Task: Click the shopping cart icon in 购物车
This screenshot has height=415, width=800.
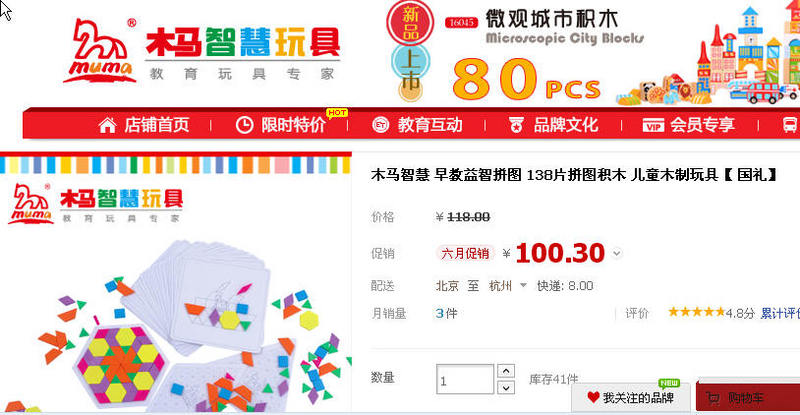Action: click(x=713, y=399)
